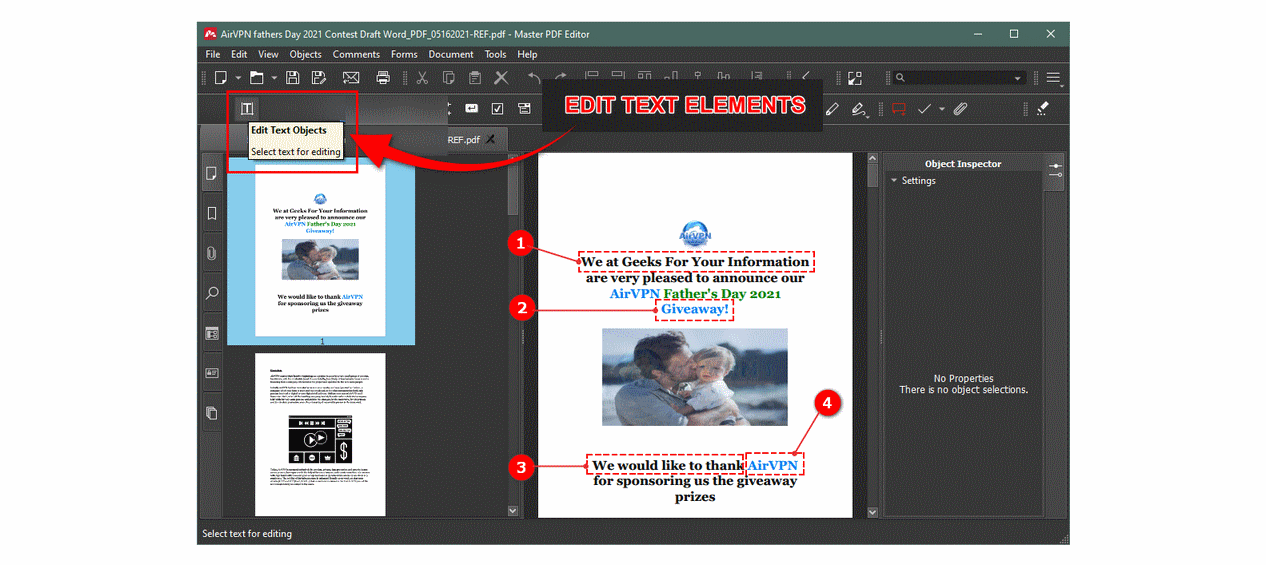Click the document scrollbar up arrow
Viewport: 1266px width, 565px height.
(x=872, y=159)
